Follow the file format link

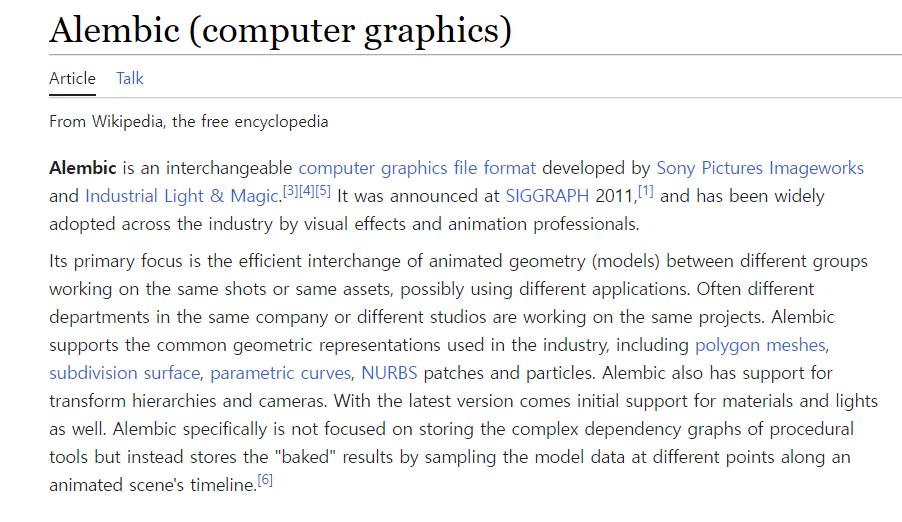pos(490,168)
